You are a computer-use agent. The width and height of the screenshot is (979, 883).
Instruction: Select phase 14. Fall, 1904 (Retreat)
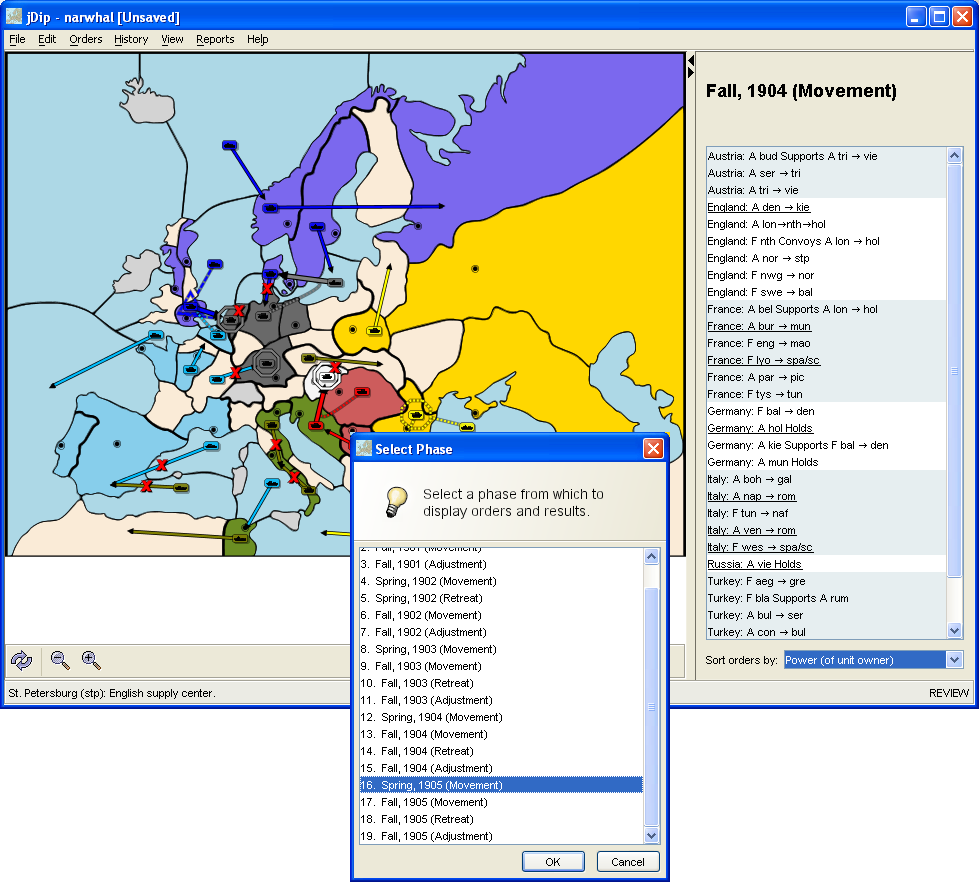point(501,751)
